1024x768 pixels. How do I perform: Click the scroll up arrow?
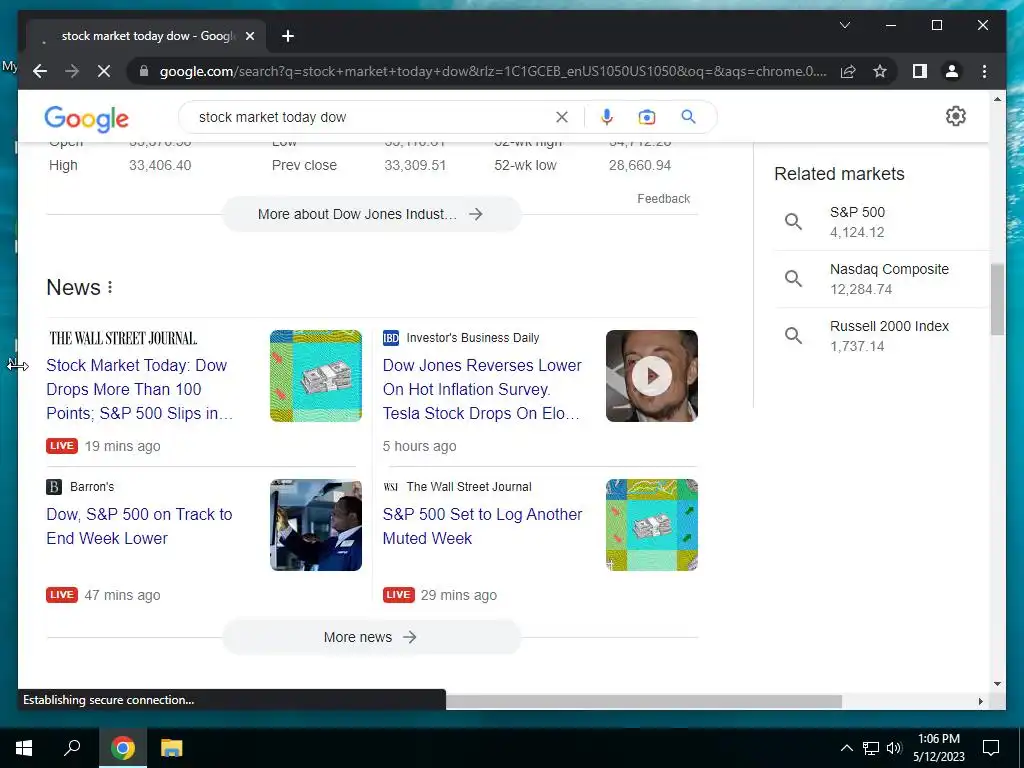[997, 99]
